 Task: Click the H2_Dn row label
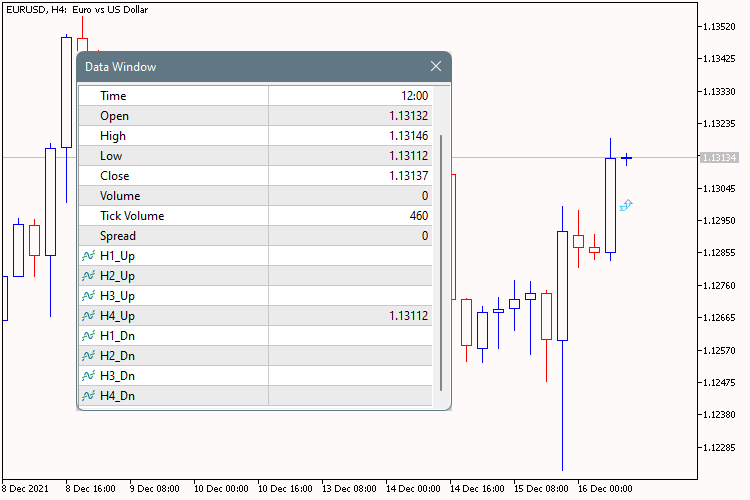click(117, 356)
